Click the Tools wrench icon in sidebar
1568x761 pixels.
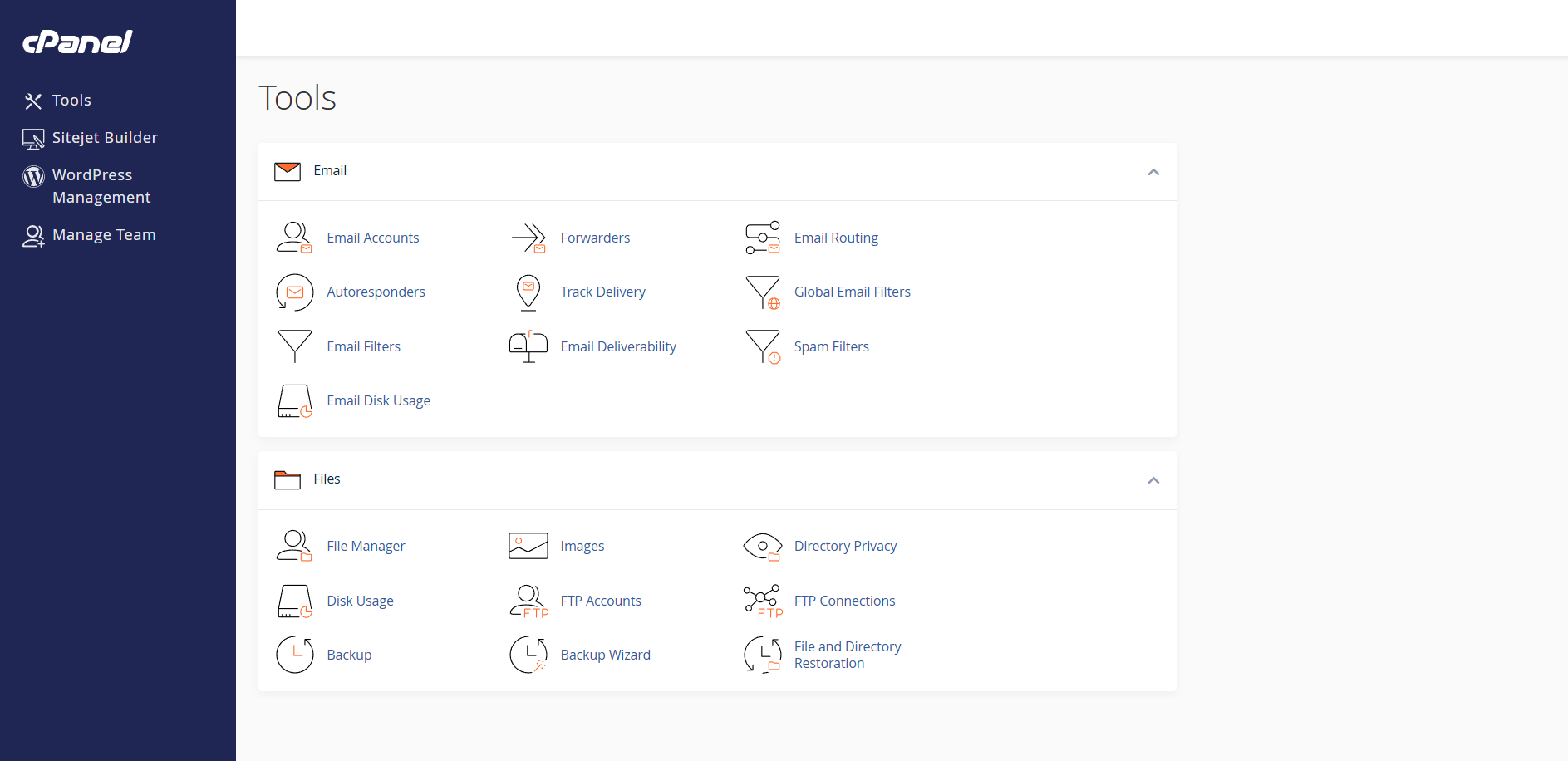[x=33, y=101]
